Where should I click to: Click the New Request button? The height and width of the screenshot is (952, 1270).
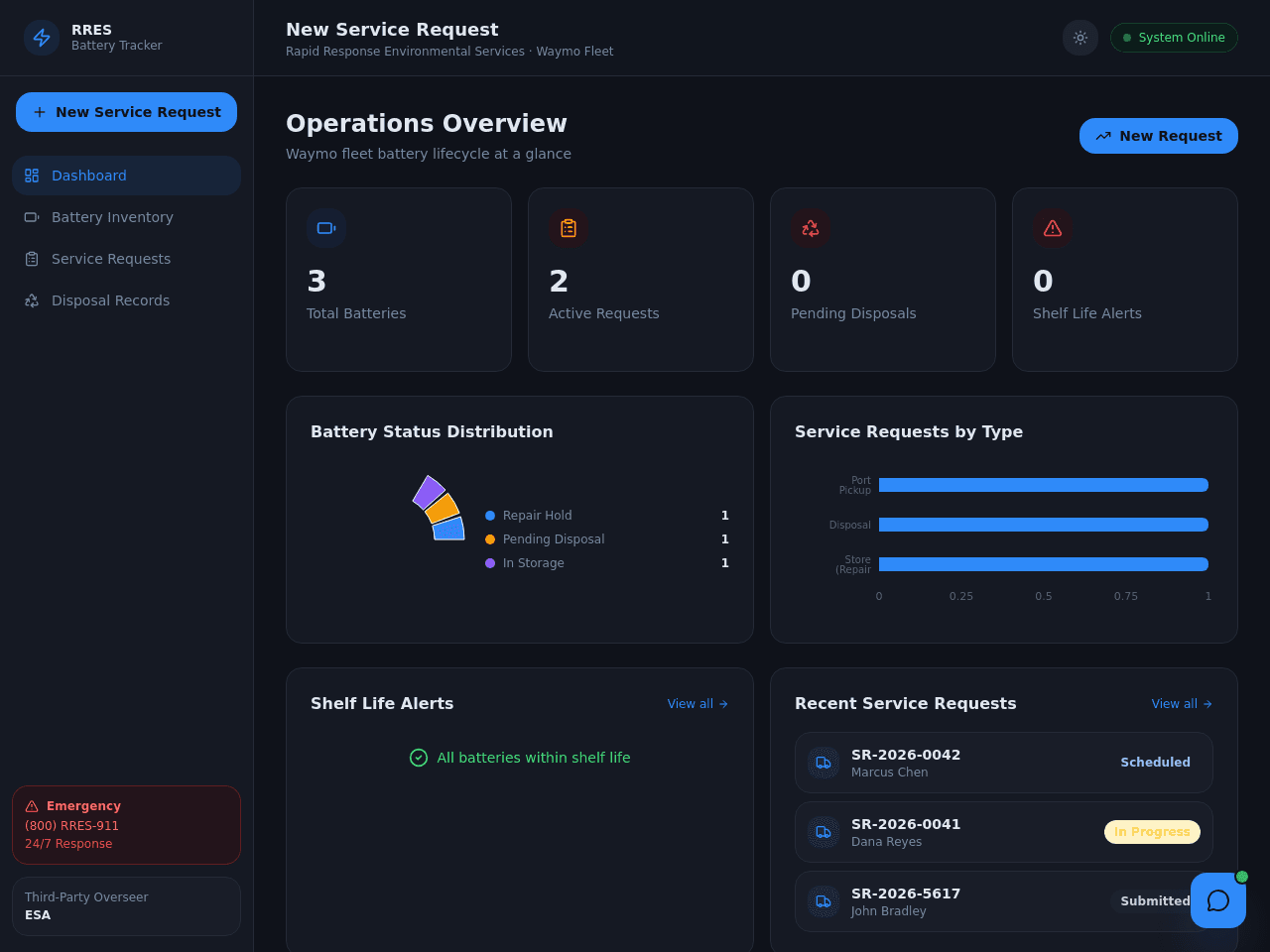(x=1159, y=136)
